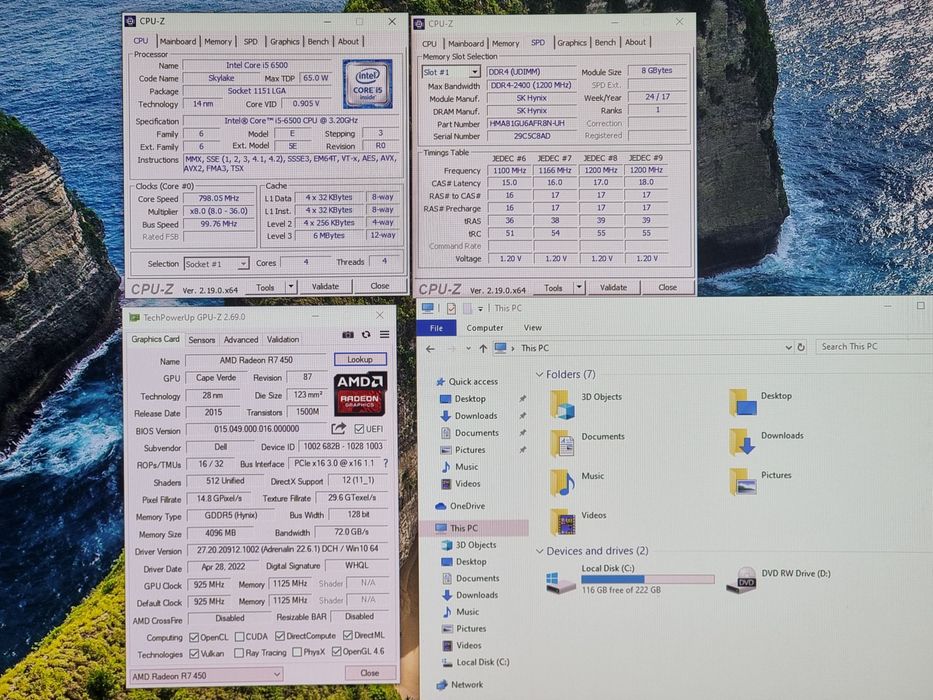
Task: Toggle the PhysX checkbox
Action: click(297, 652)
